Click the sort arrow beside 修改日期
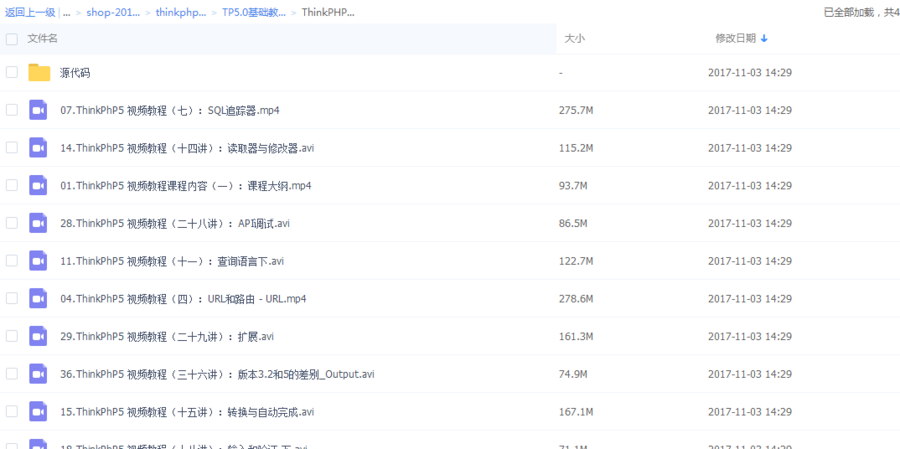The height and width of the screenshot is (449, 900). (764, 38)
